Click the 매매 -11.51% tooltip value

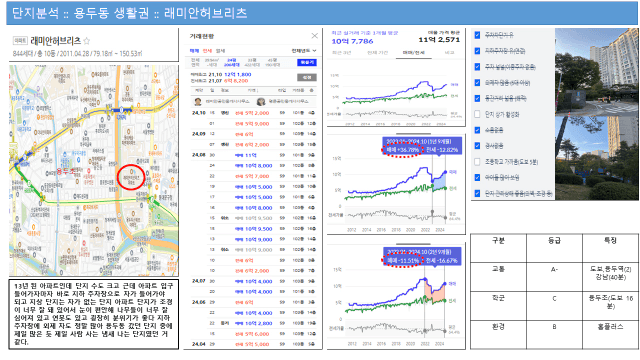[x=403, y=260]
